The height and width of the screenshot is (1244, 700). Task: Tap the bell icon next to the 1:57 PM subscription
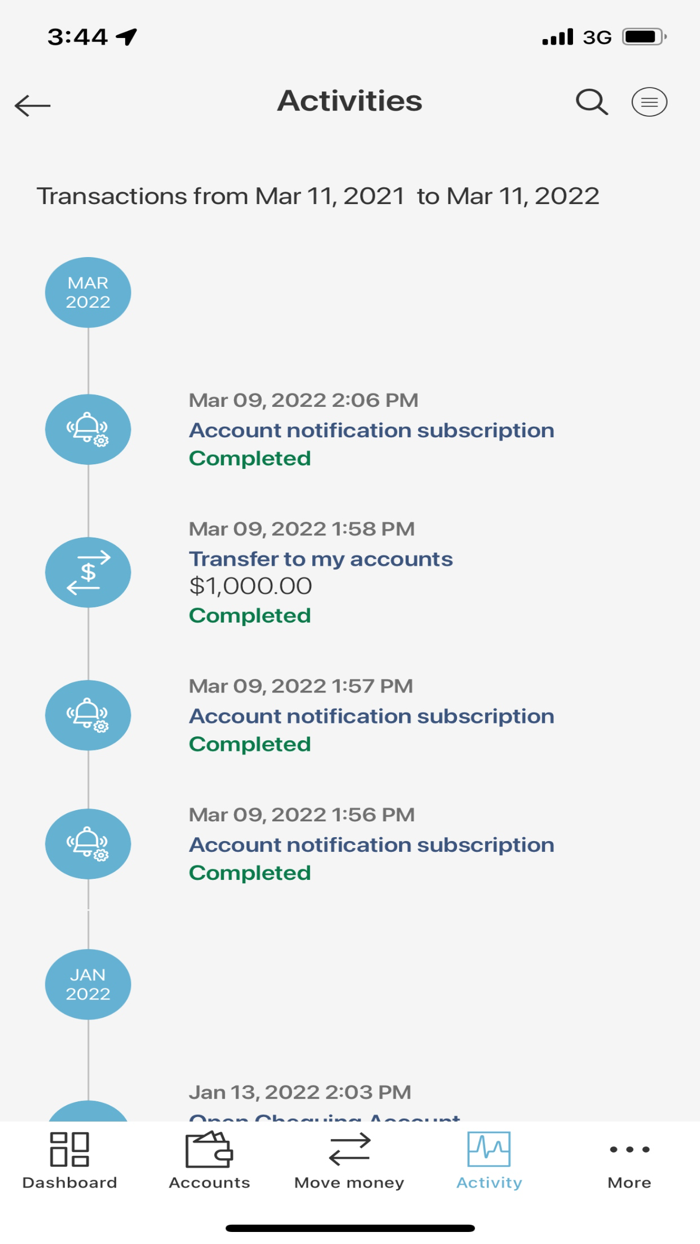tap(88, 715)
